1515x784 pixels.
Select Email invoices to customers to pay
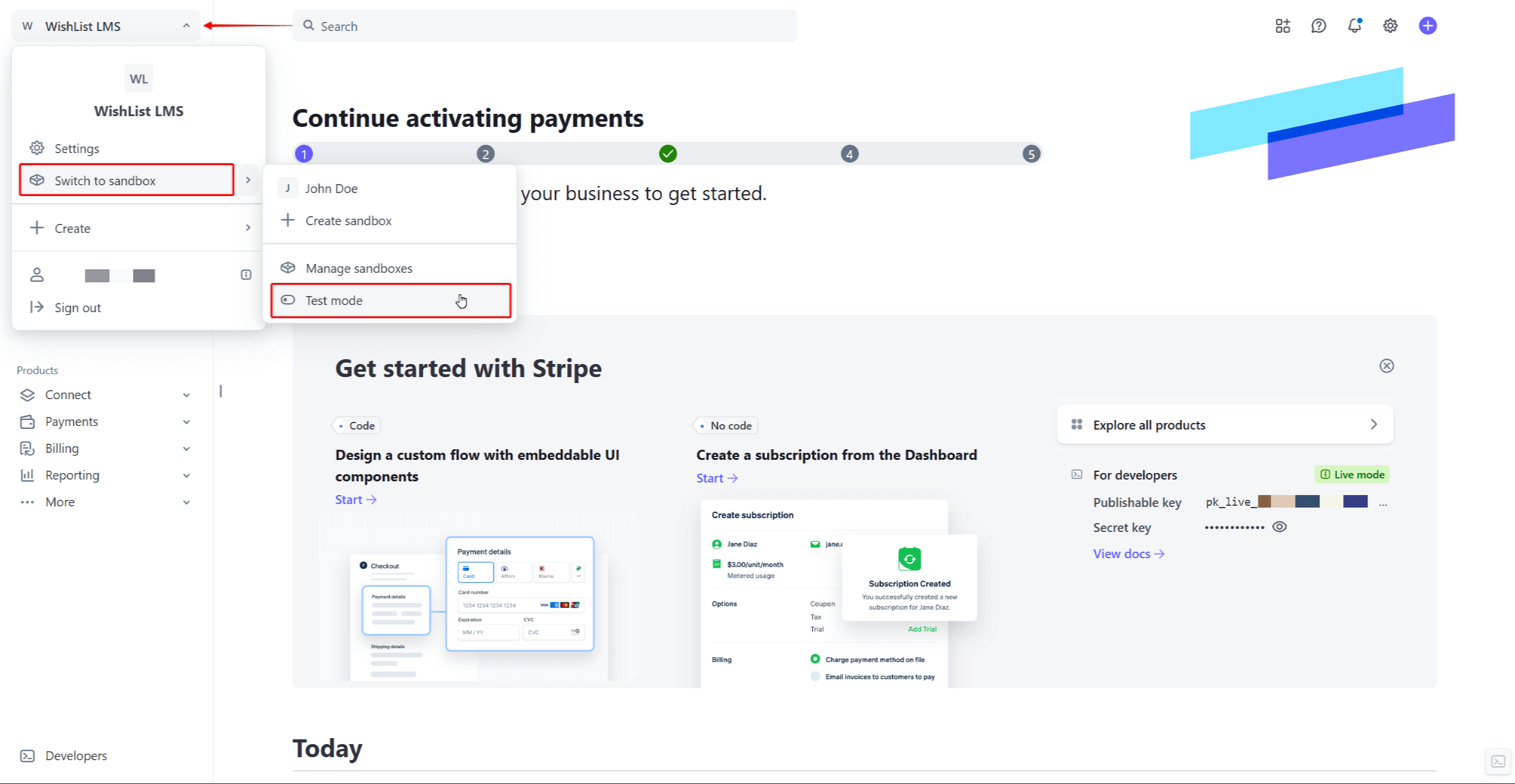[815, 676]
